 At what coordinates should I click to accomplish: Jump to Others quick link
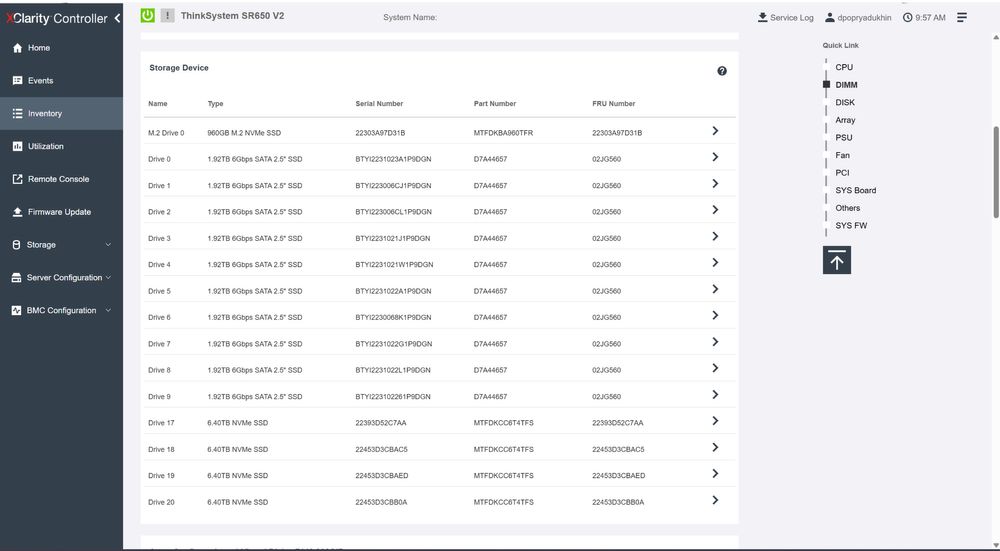click(848, 208)
